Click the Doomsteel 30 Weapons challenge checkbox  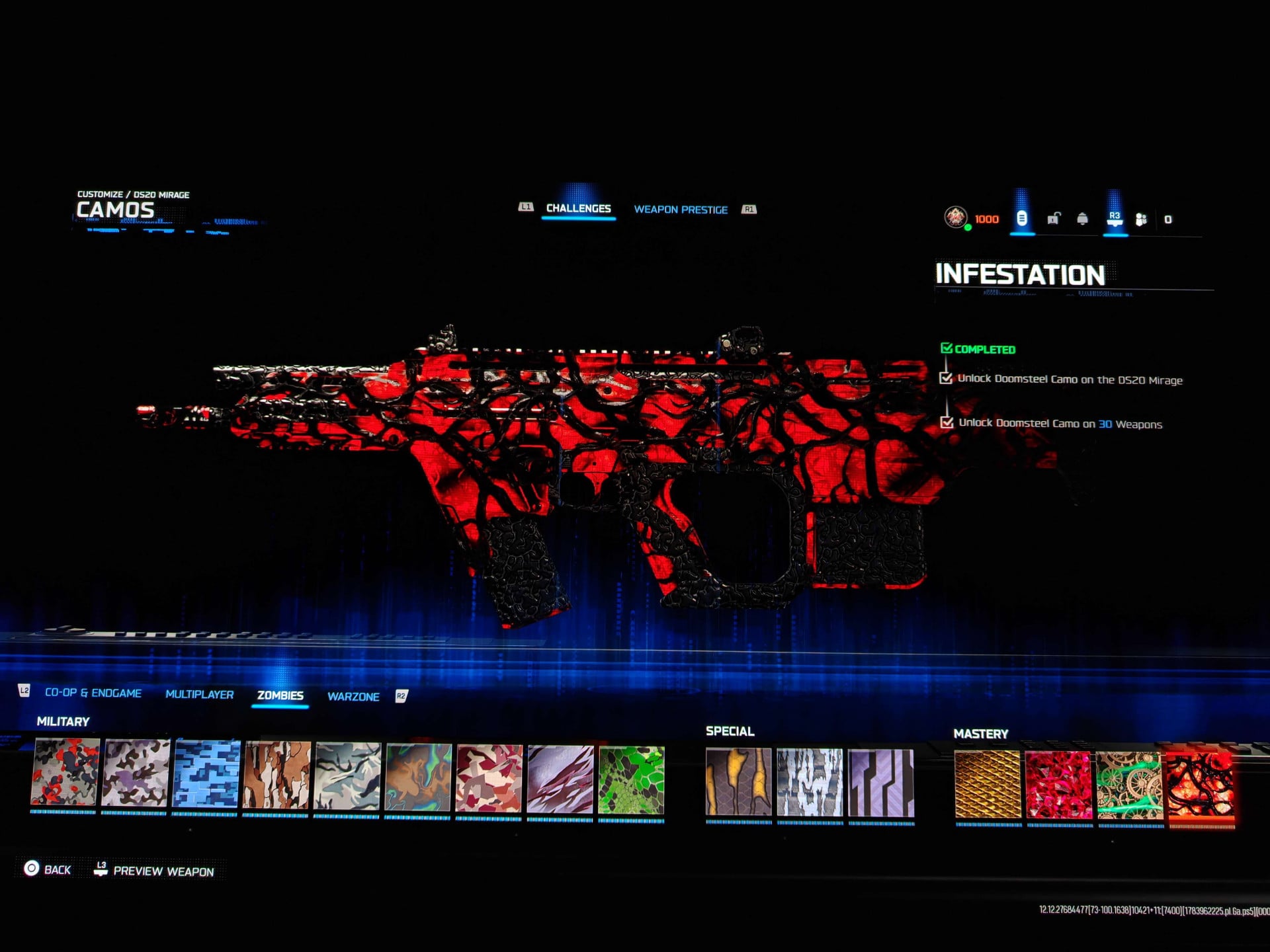click(x=947, y=422)
